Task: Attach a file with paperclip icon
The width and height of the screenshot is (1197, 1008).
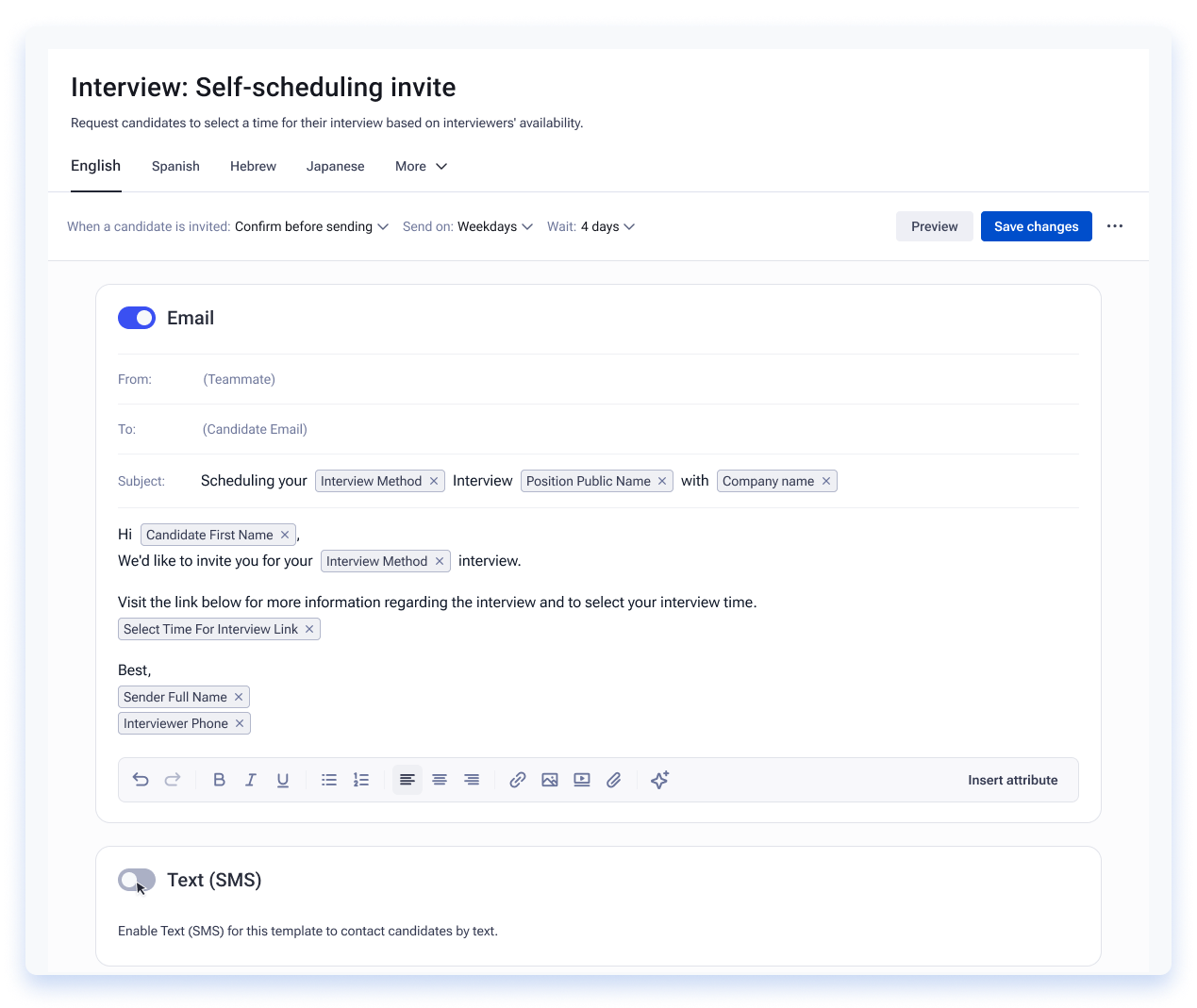Action: point(614,780)
